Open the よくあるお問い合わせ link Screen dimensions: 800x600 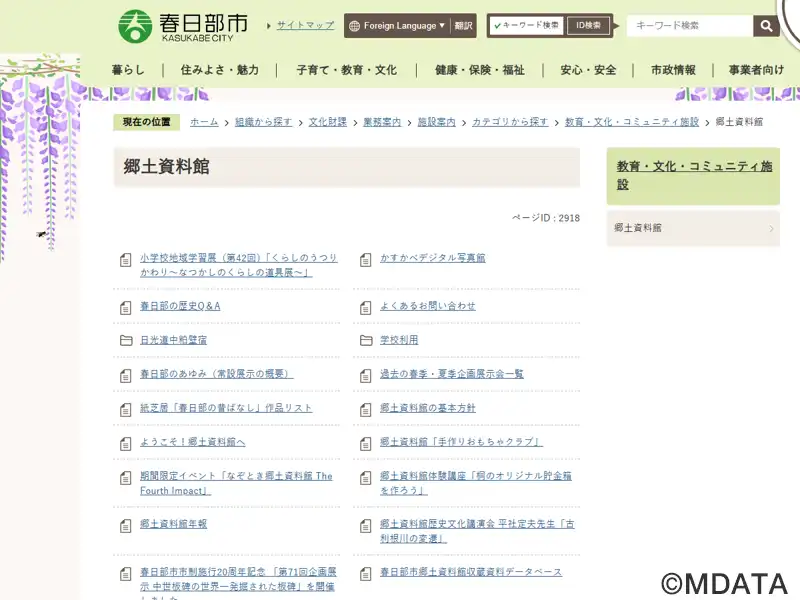tap(428, 306)
